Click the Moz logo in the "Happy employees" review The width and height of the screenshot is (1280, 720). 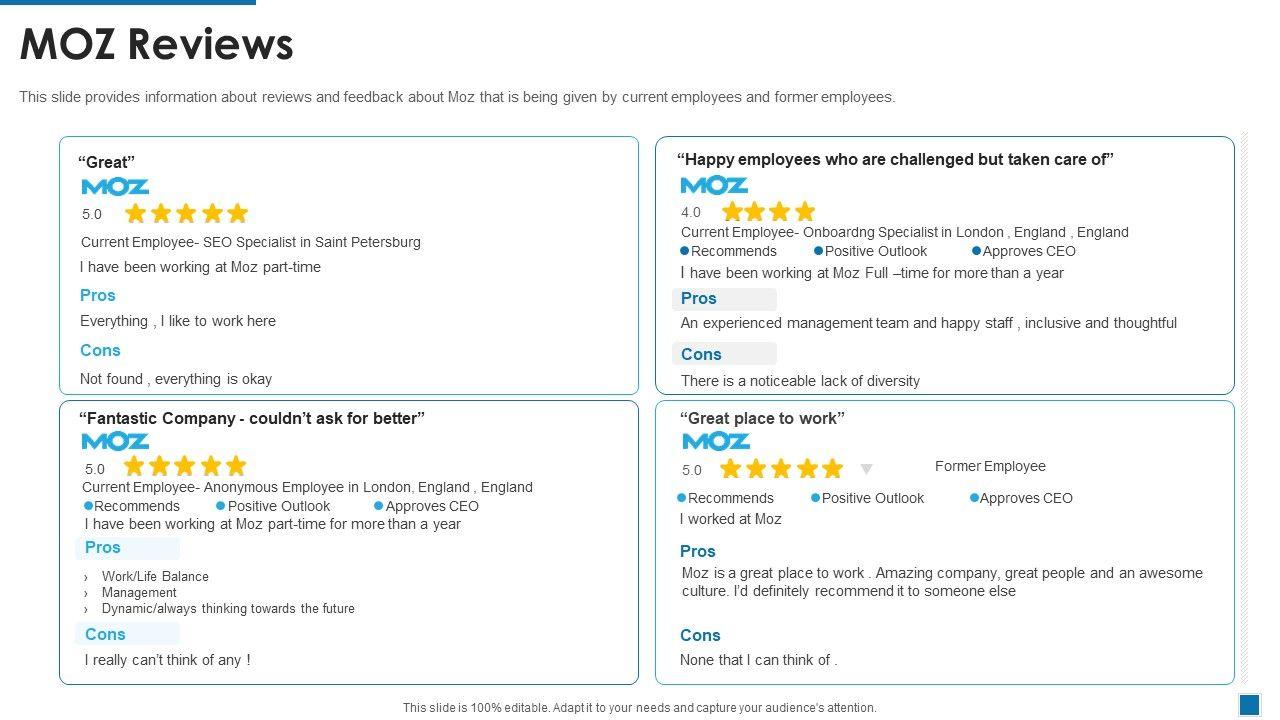[714, 185]
